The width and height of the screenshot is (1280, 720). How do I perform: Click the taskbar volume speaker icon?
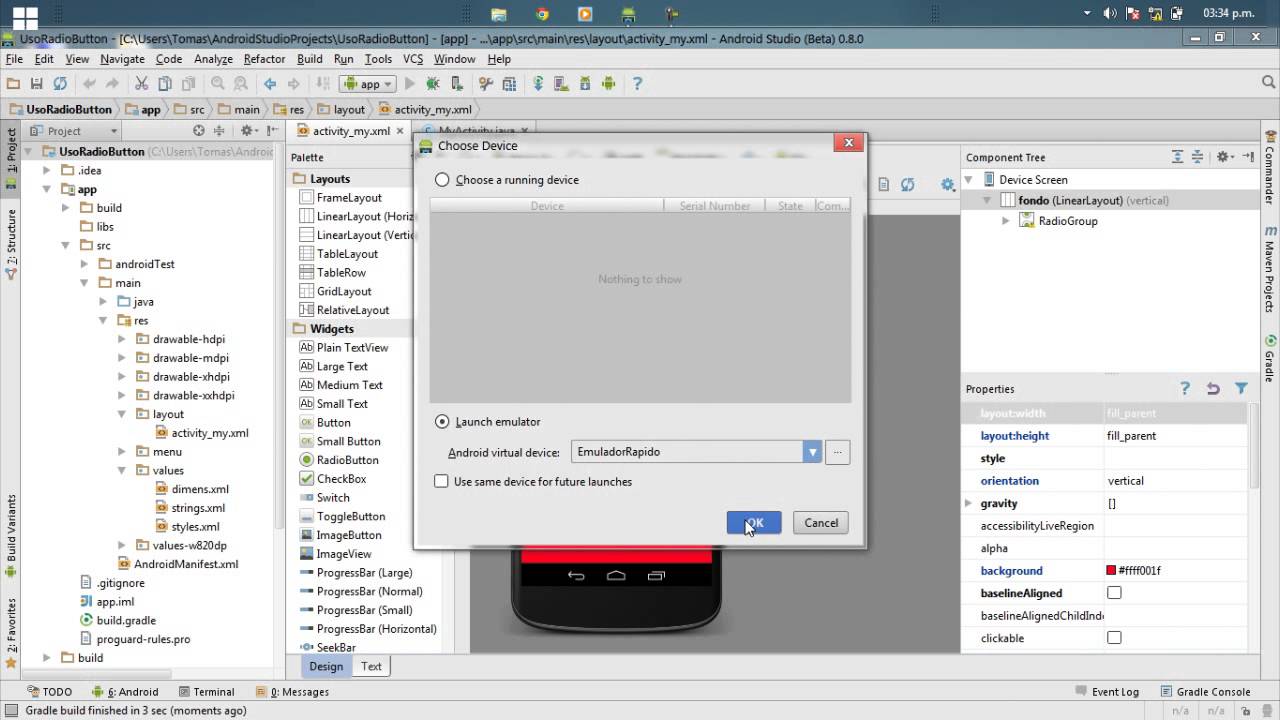point(1110,13)
